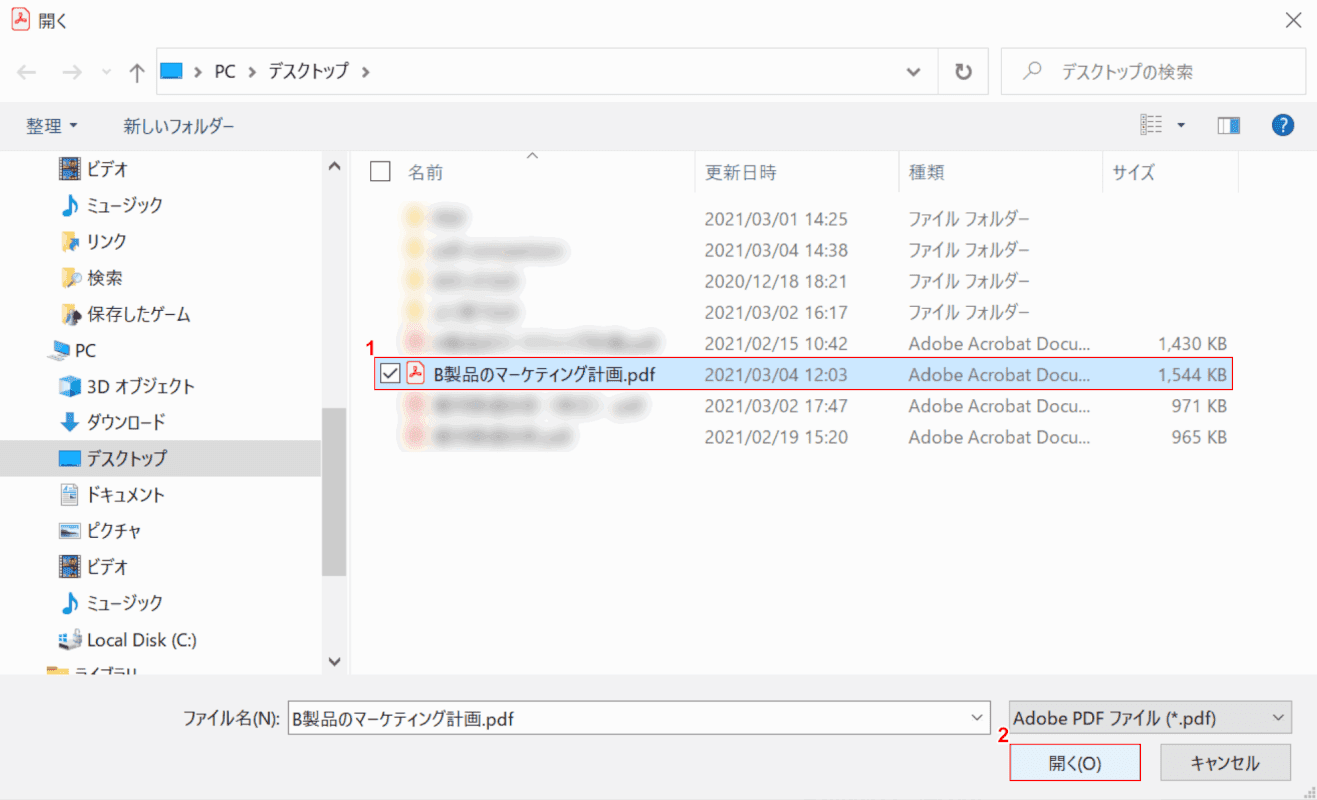Click the navigation pane scroll up arrow
The height and width of the screenshot is (800, 1317).
(x=334, y=167)
